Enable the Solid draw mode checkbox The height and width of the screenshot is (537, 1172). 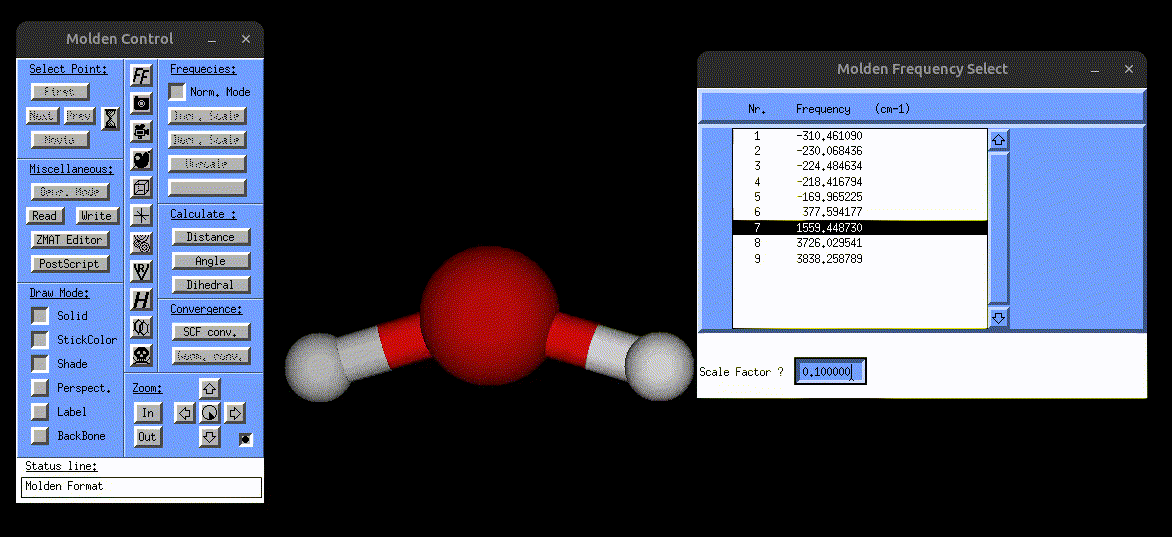click(x=40, y=316)
